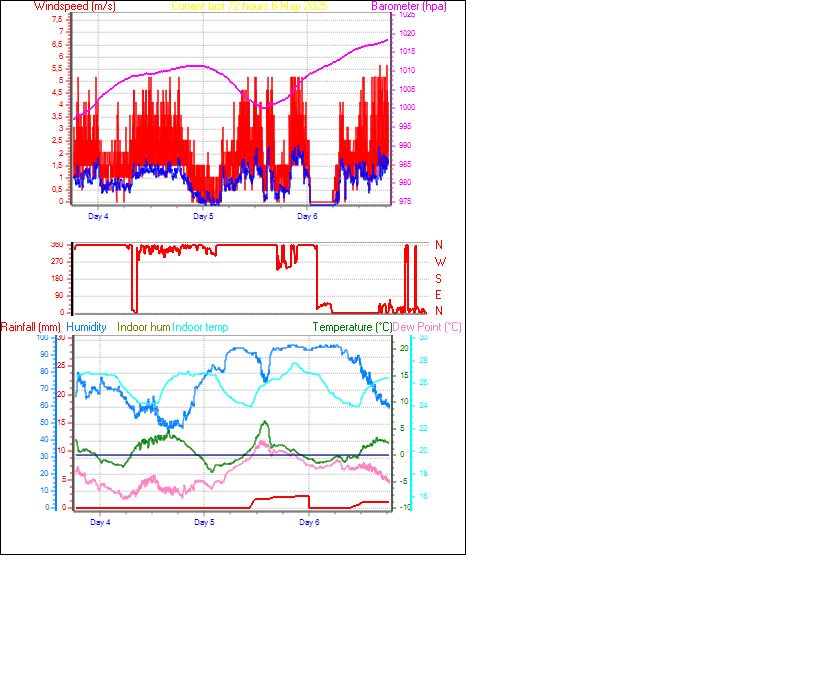
Task: Click the 'Indoor hum' legend label
Action: coord(144,327)
